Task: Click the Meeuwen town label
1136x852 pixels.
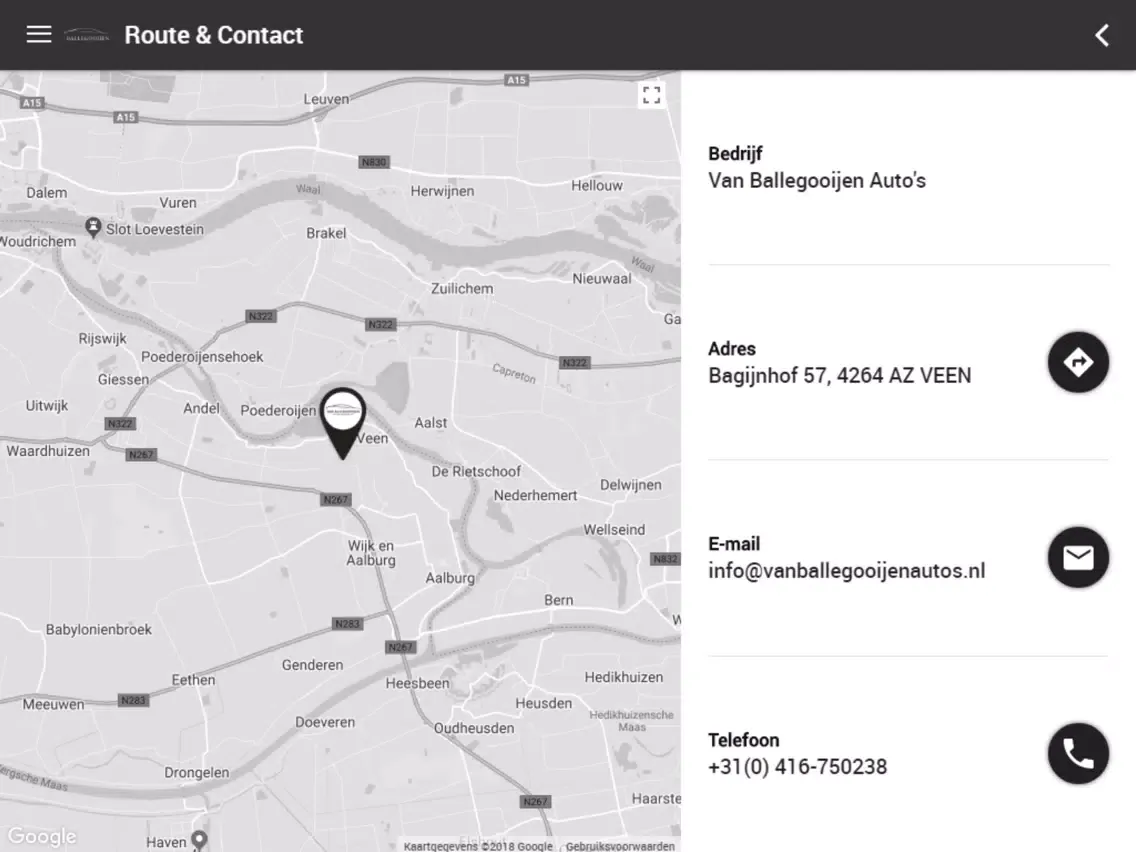Action: 53,704
